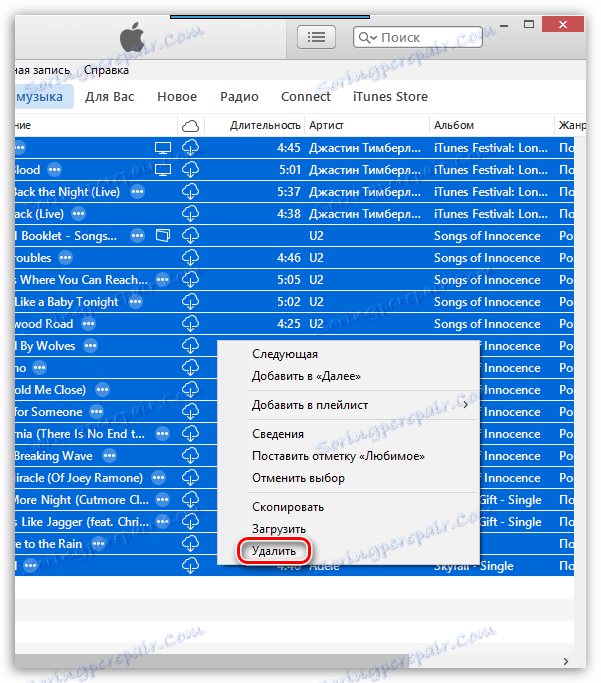601x683 pixels.
Task: Open more options for Like a Baby Tonight
Action: 135,302
